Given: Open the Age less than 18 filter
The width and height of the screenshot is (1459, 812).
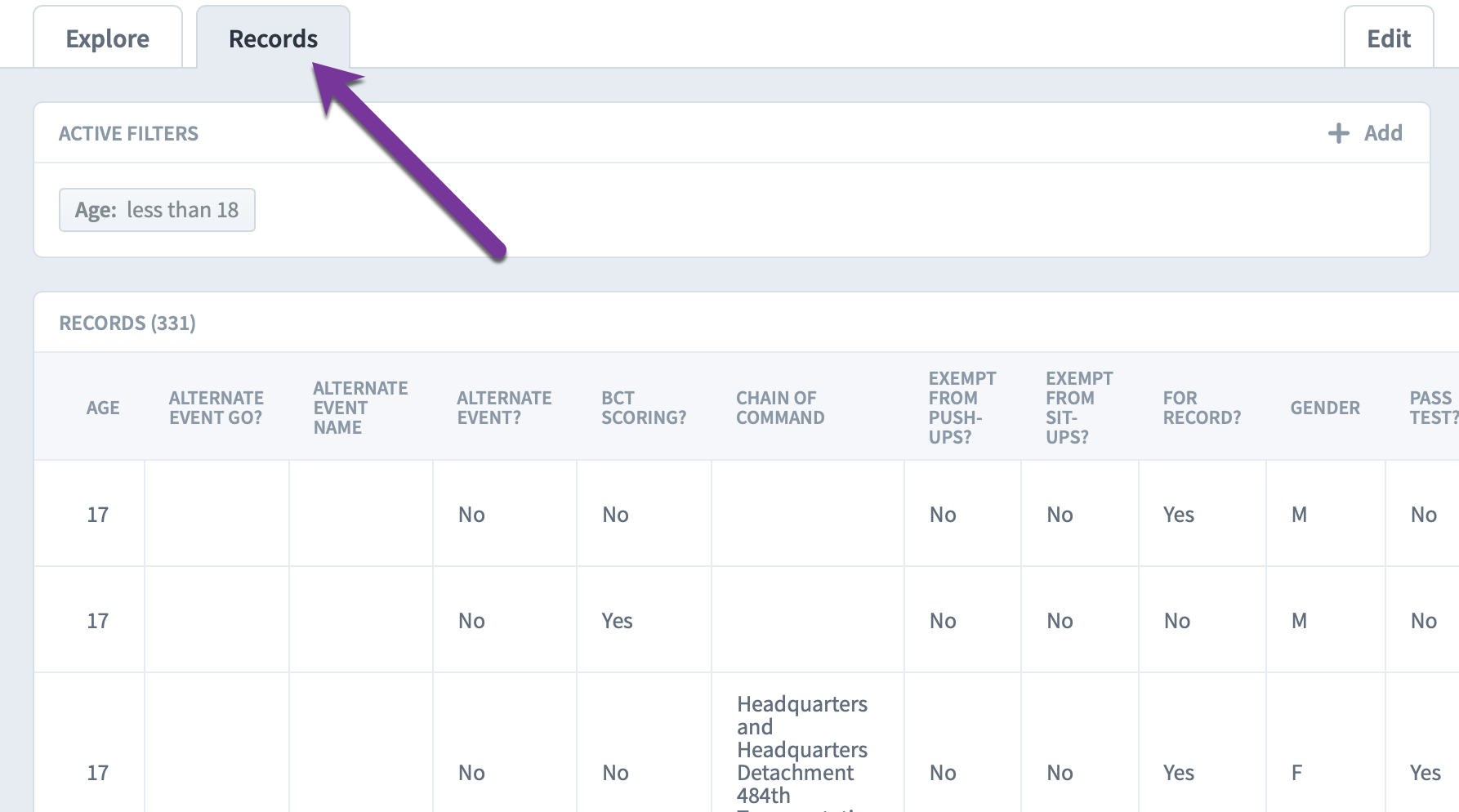Looking at the screenshot, I should [157, 210].
